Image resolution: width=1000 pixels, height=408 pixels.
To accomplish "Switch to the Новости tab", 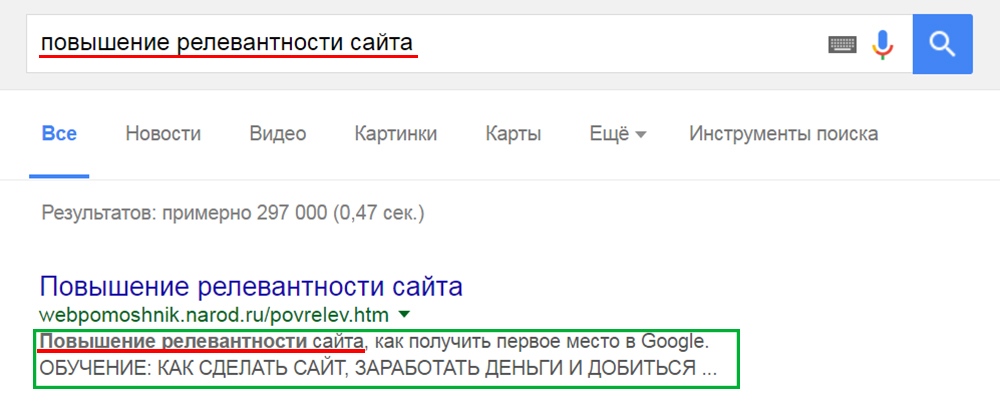I will point(163,133).
